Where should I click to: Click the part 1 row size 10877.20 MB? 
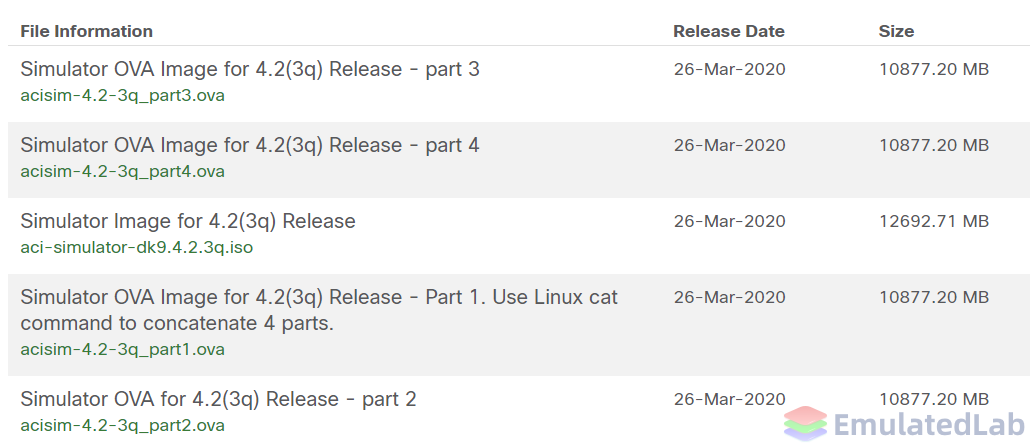point(933,298)
